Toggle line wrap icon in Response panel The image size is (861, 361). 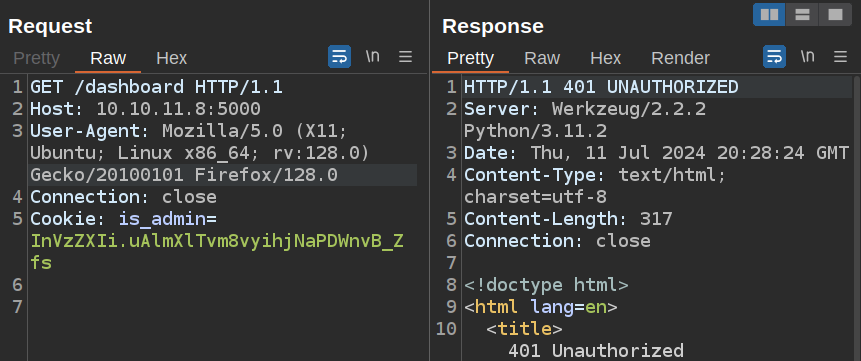click(774, 57)
